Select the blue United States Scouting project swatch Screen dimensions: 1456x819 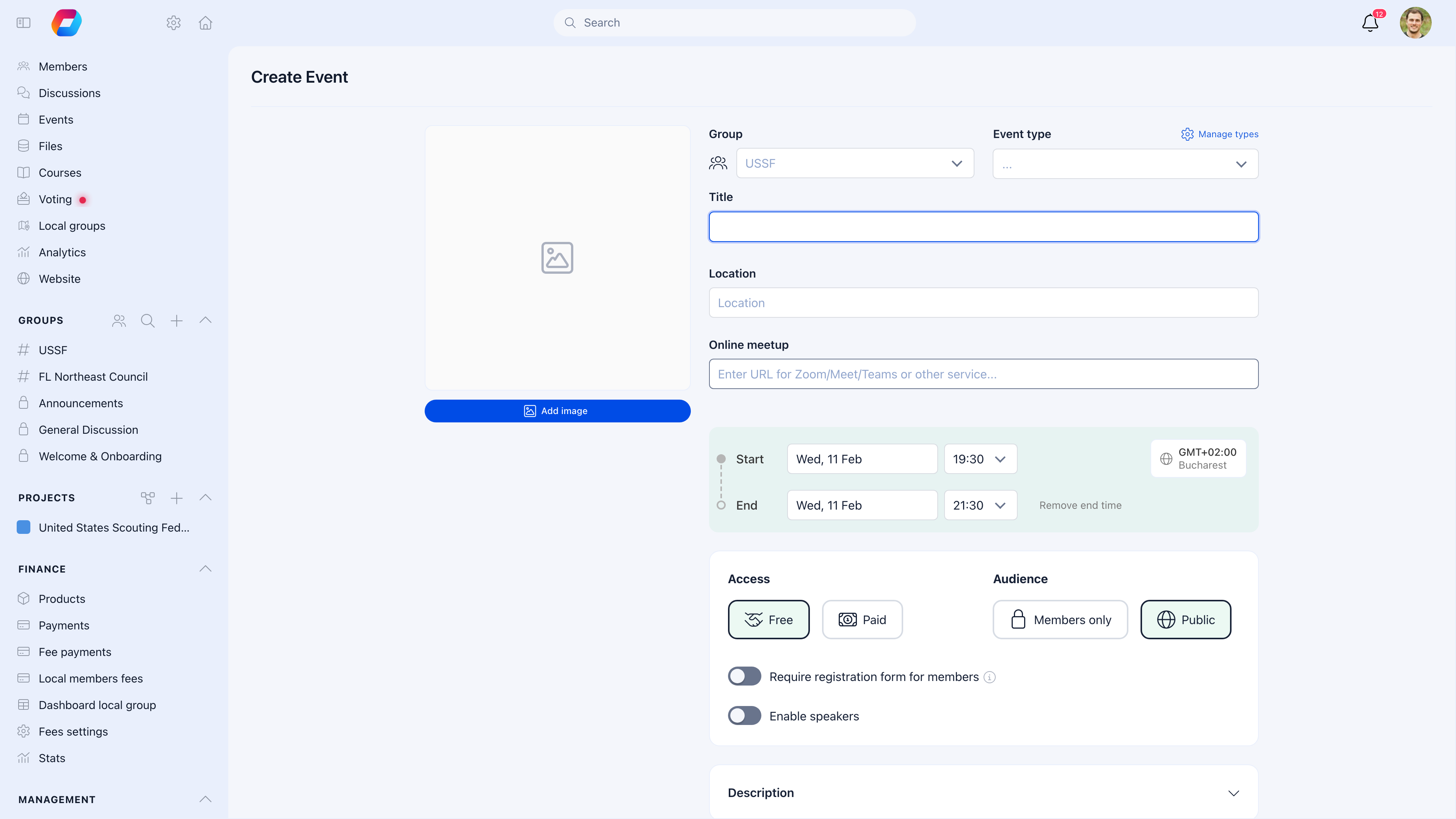coord(23,527)
